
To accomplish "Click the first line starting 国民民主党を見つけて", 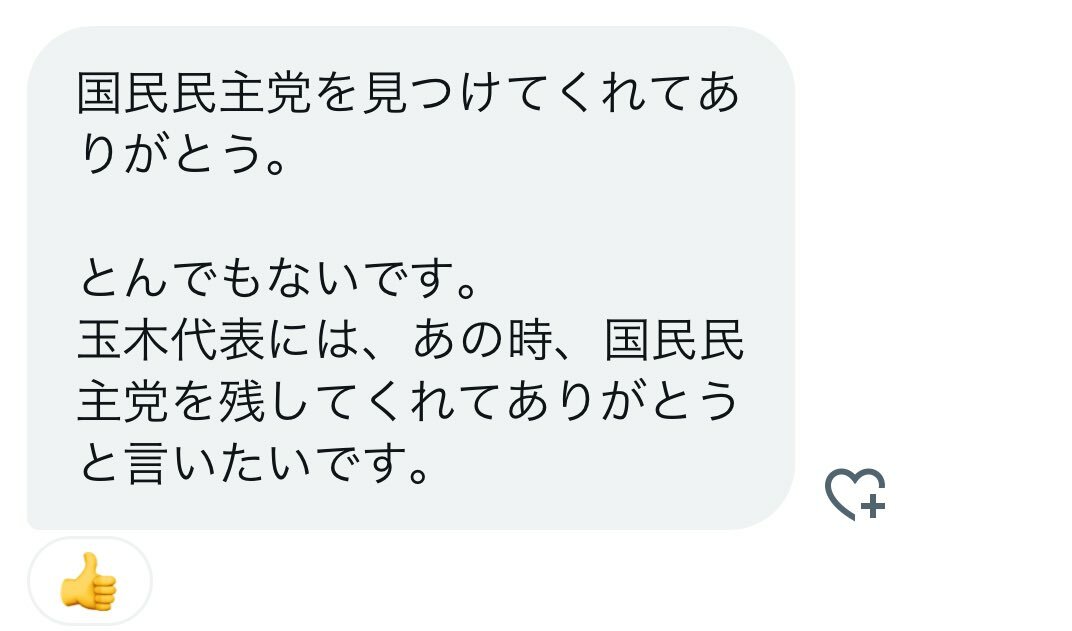I will click(x=408, y=92).
